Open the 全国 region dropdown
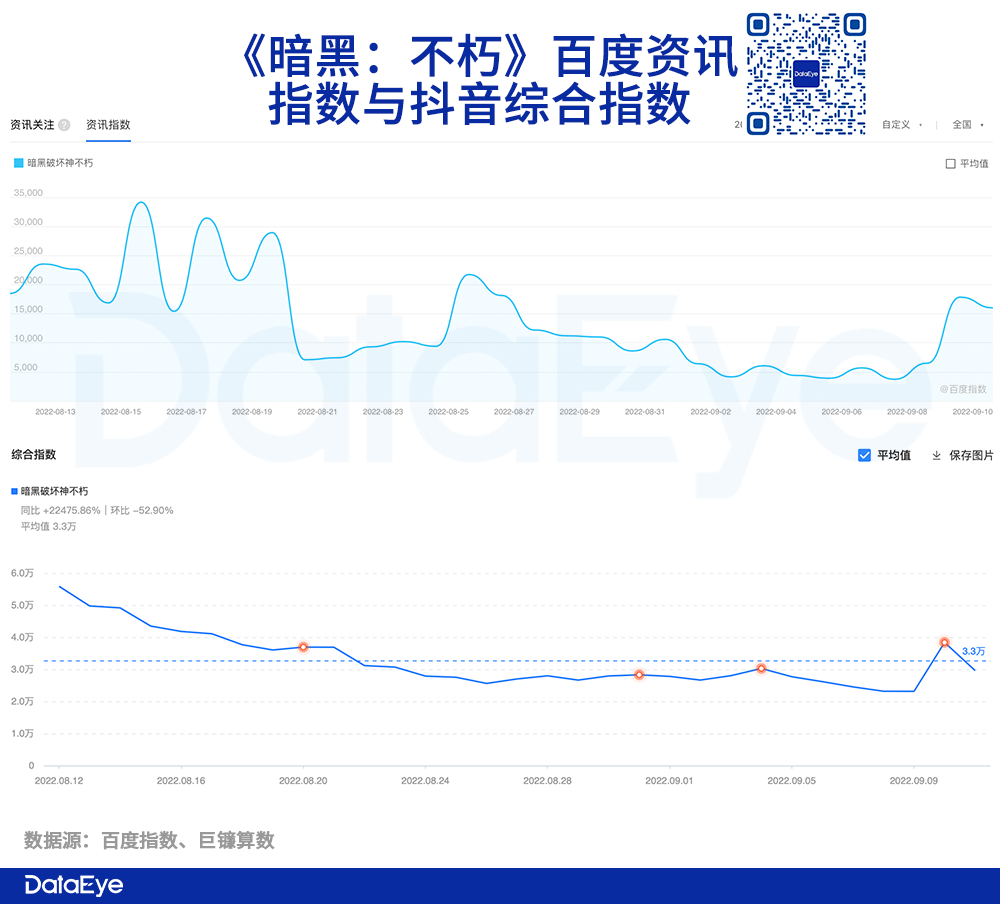The image size is (1000, 905). point(967,125)
